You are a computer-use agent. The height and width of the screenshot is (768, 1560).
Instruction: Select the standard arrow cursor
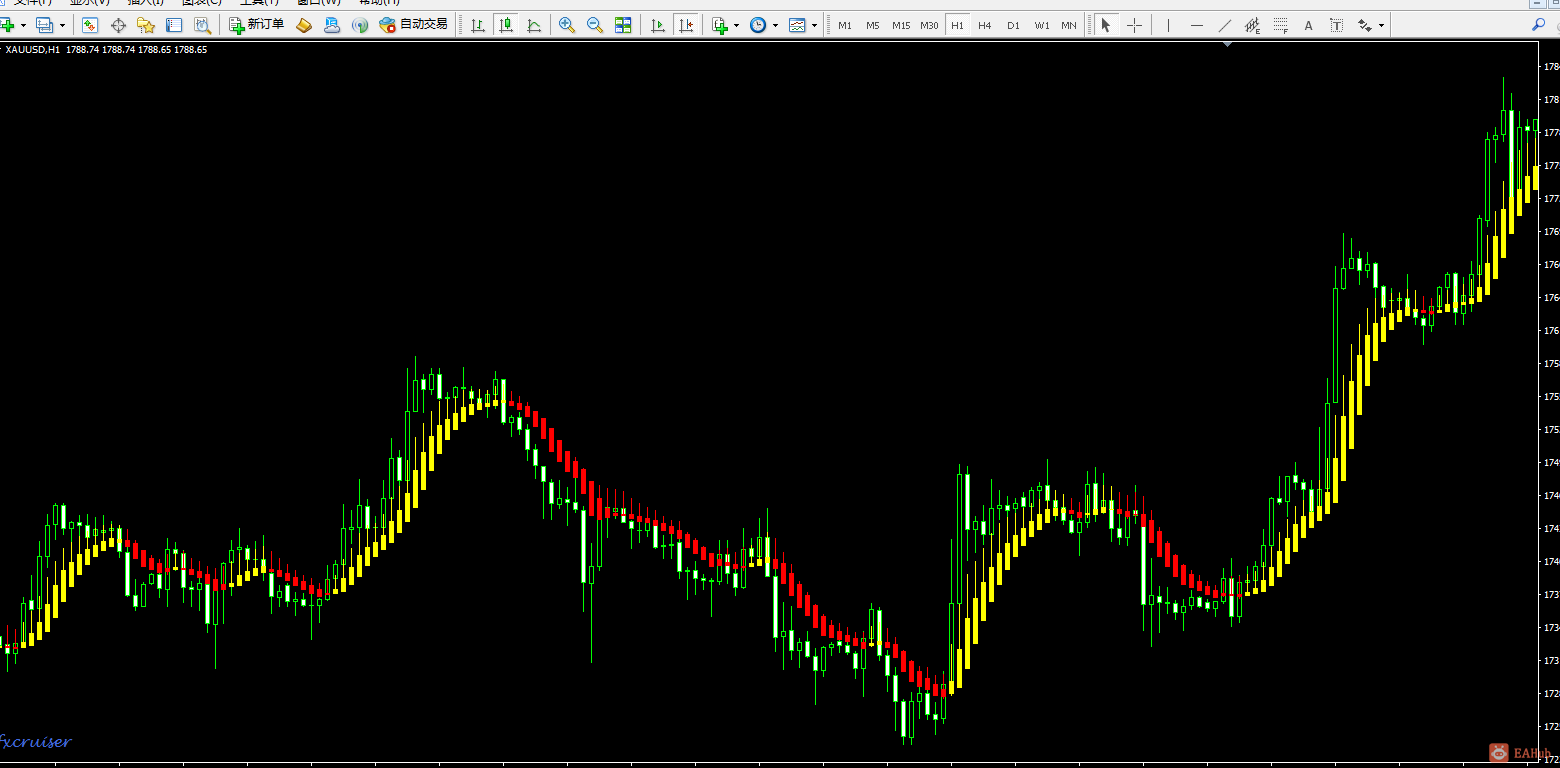[x=1106, y=25]
